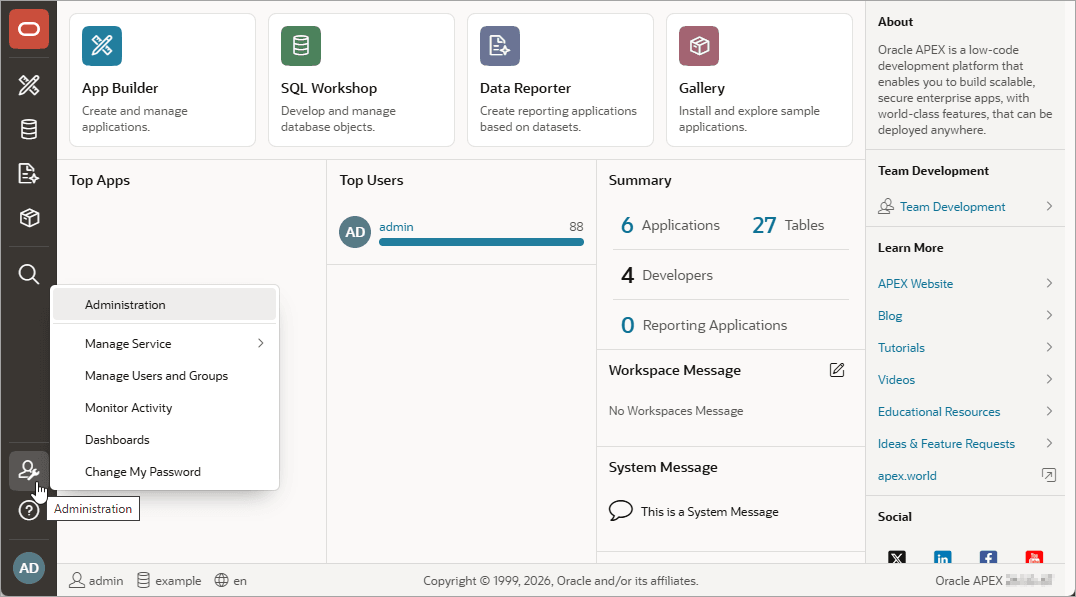This screenshot has width=1076, height=597.
Task: Click the sidebar search magnifier icon
Action: (x=29, y=274)
